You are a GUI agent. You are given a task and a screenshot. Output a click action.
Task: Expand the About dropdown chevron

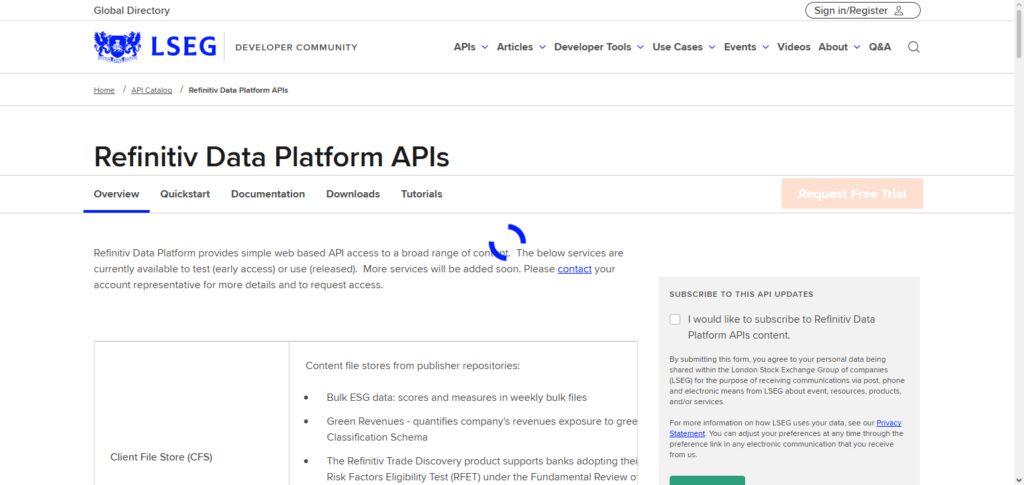click(x=857, y=48)
